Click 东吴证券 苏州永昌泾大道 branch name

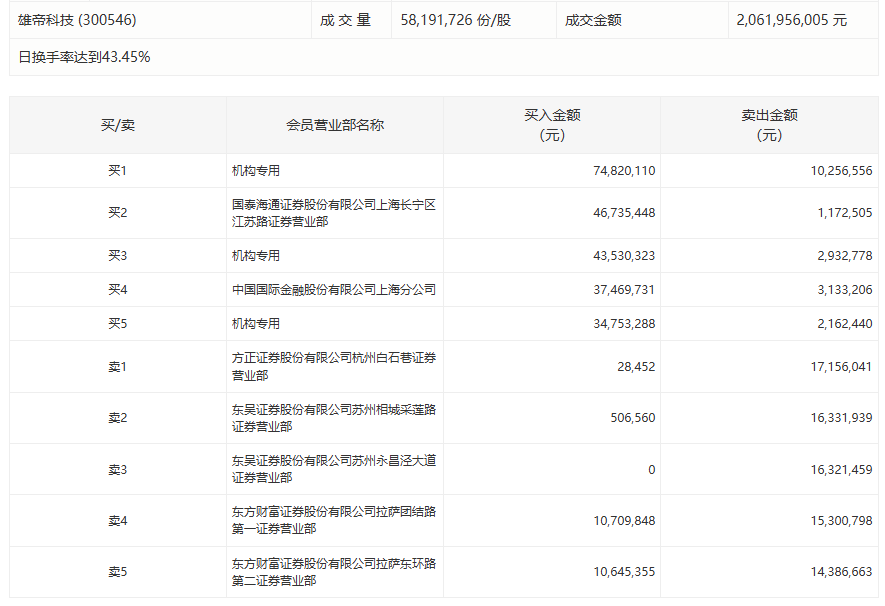click(x=334, y=469)
